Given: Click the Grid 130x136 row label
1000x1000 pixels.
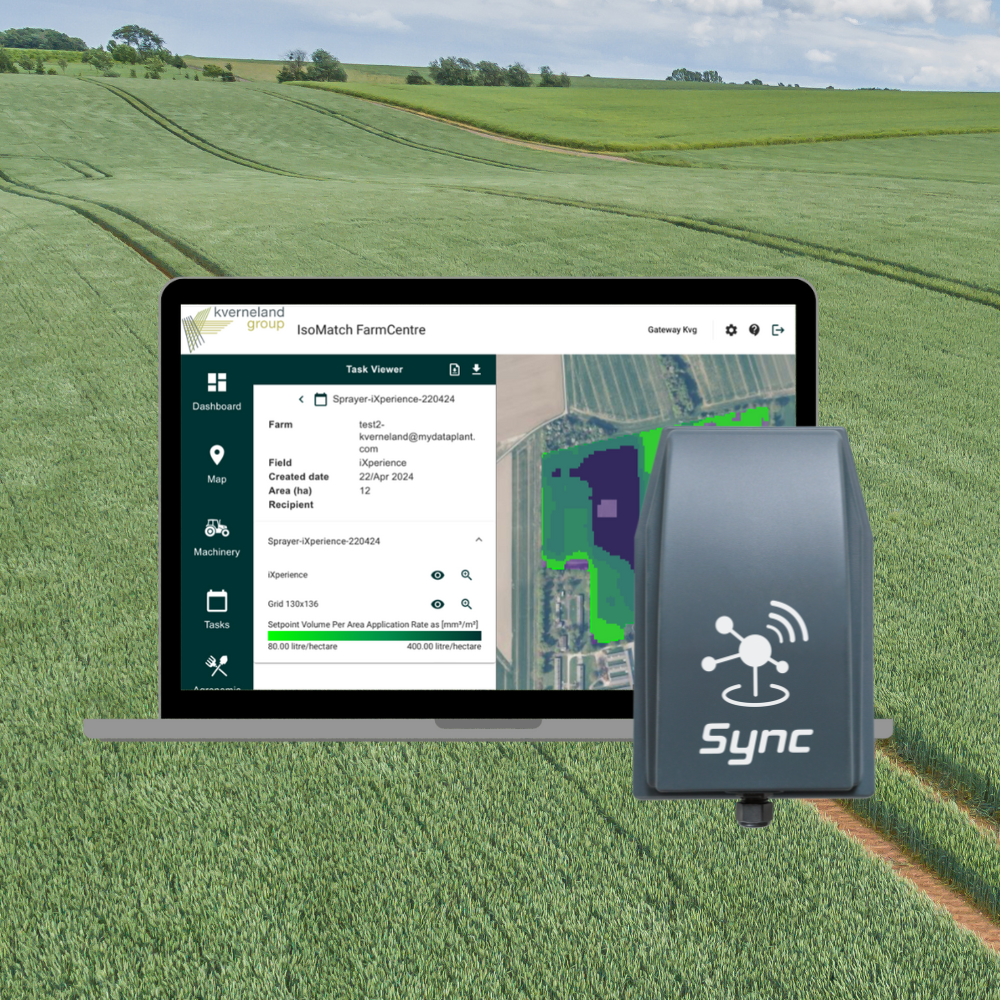Looking at the screenshot, I should 293,603.
